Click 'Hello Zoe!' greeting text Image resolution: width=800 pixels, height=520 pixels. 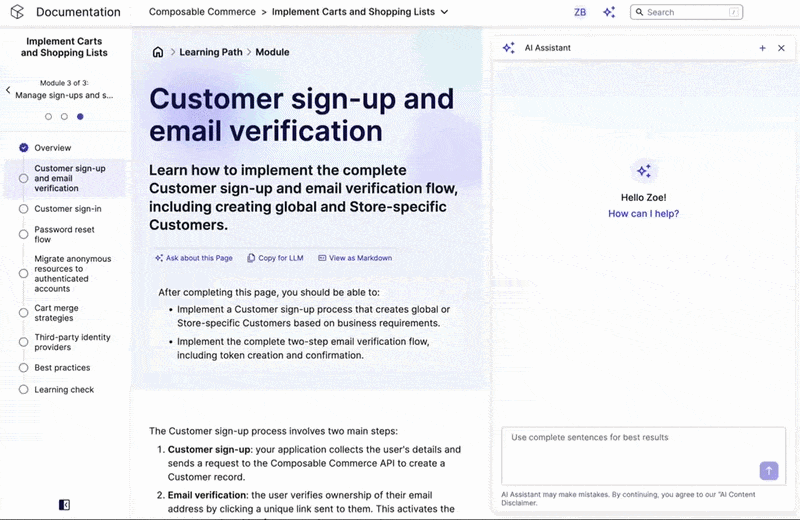pyautogui.click(x=643, y=197)
